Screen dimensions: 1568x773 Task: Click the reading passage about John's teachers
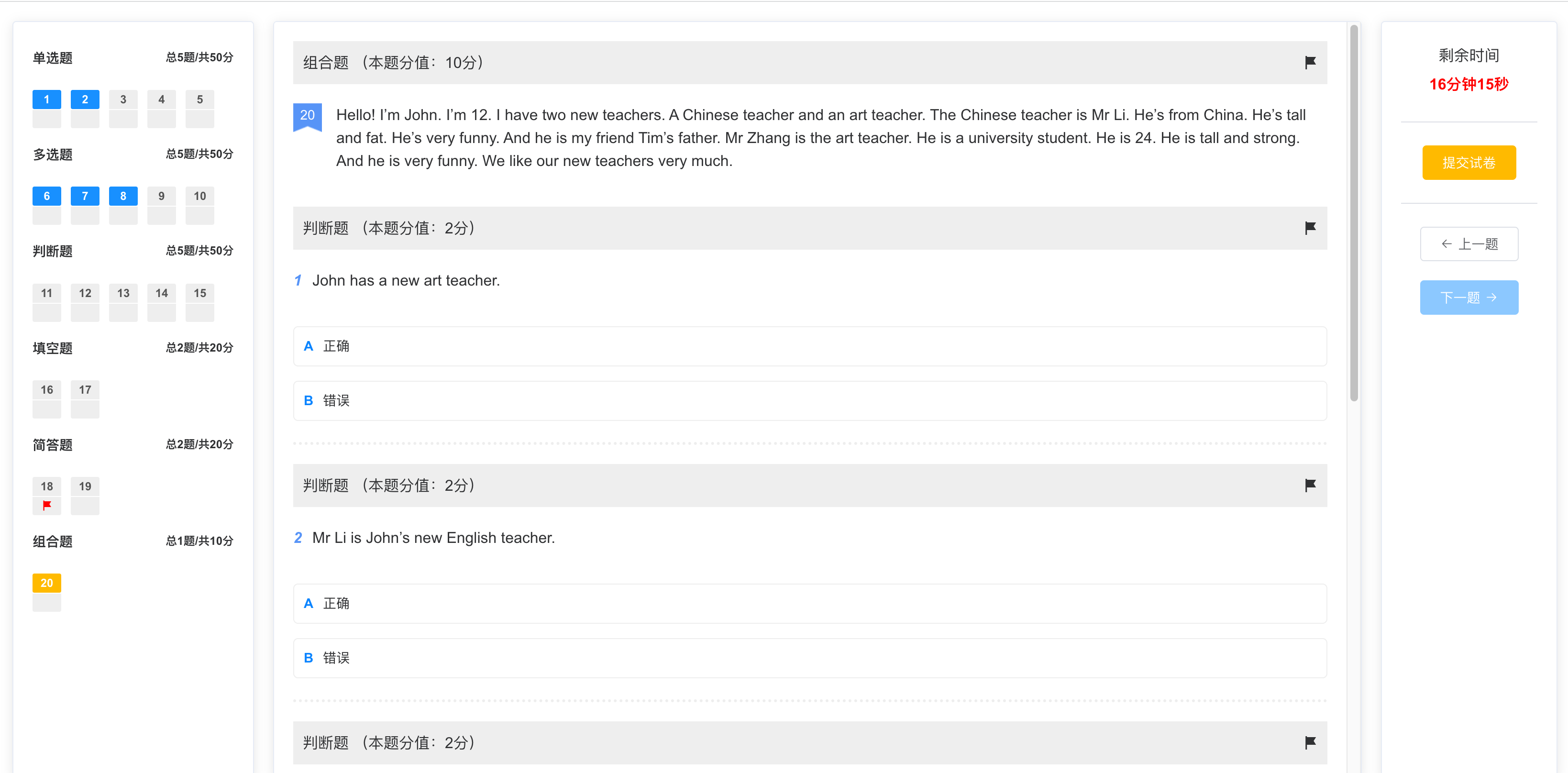(821, 138)
